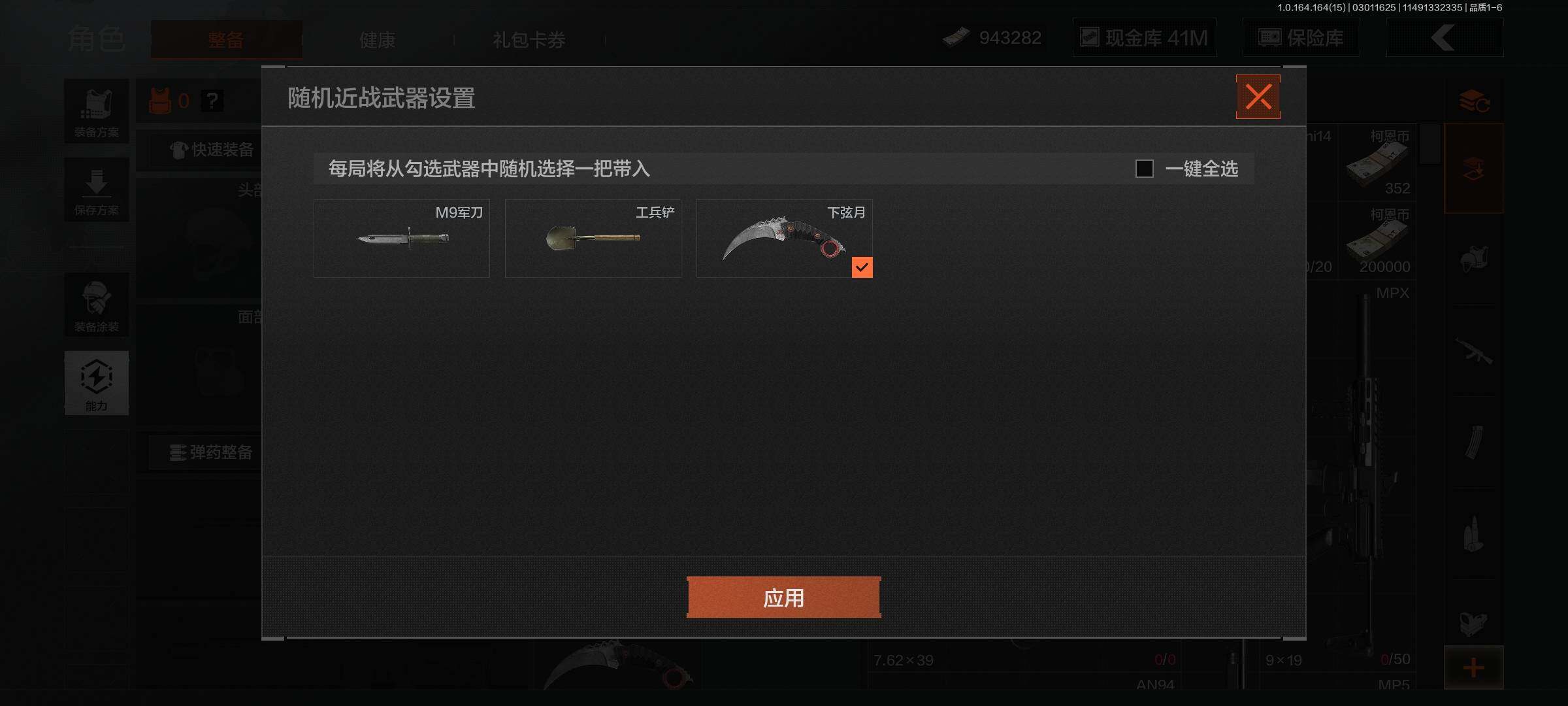The image size is (1568, 706).
Task: Click the orange plus icon
Action: 1473,667
